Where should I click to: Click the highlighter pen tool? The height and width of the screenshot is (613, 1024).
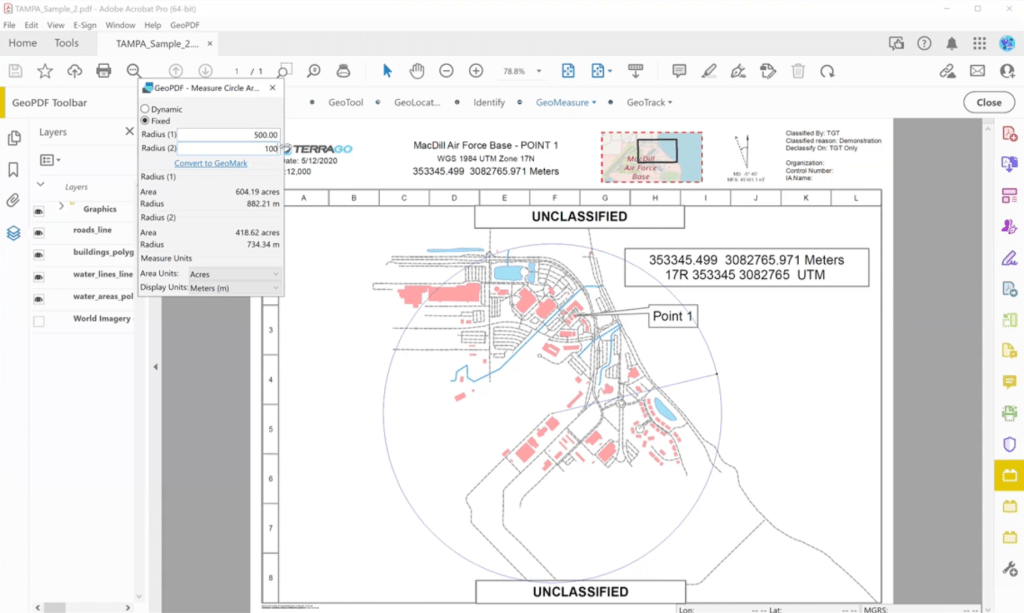[709, 71]
